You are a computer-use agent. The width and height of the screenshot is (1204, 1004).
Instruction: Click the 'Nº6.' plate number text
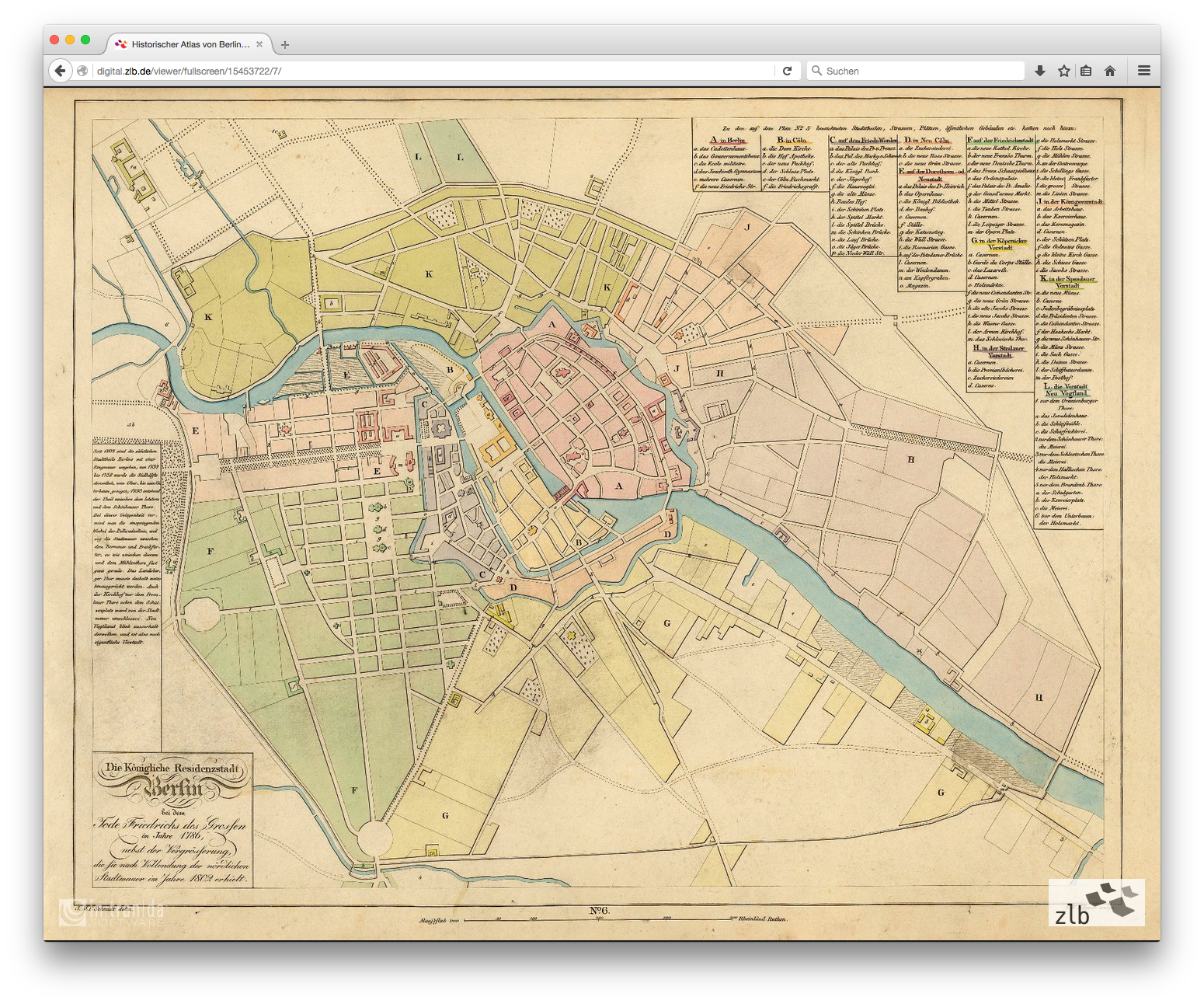(x=600, y=910)
